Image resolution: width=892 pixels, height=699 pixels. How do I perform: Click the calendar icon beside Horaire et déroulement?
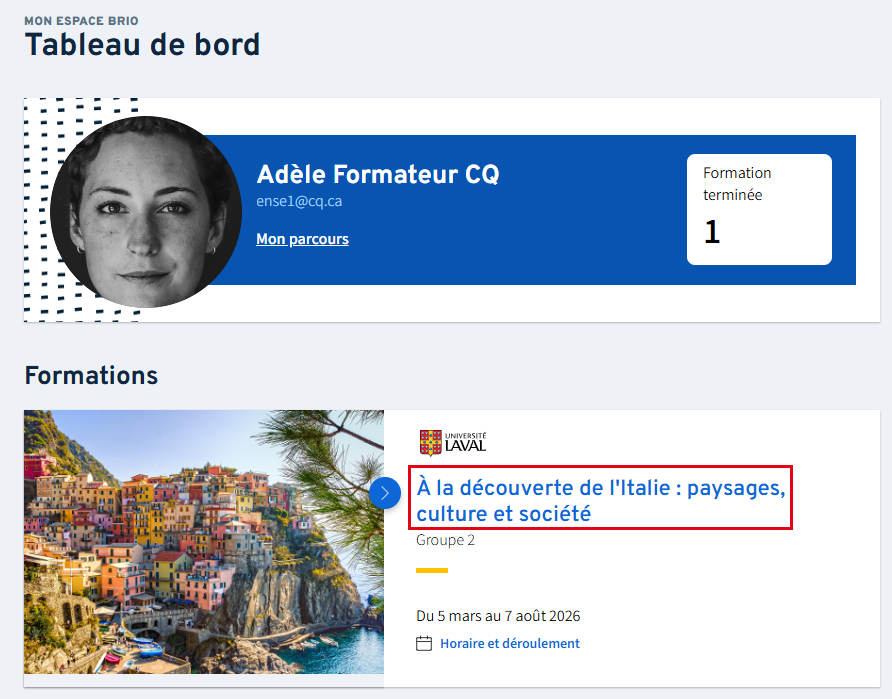(x=424, y=644)
